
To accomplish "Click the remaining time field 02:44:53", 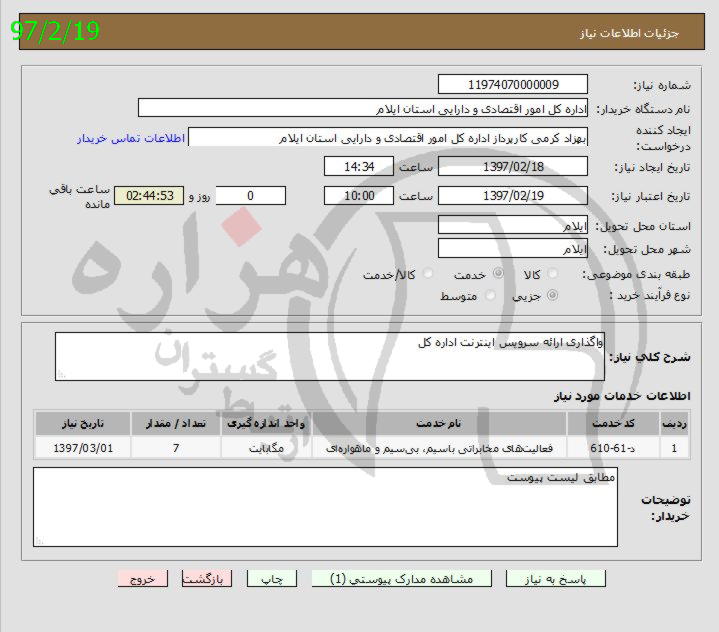I will pos(149,196).
